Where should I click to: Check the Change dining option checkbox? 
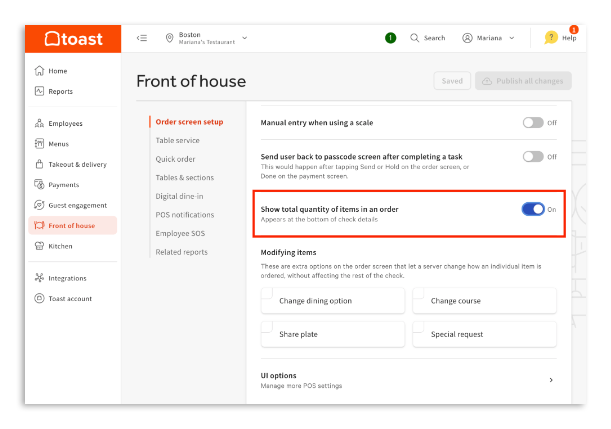pyautogui.click(x=267, y=293)
